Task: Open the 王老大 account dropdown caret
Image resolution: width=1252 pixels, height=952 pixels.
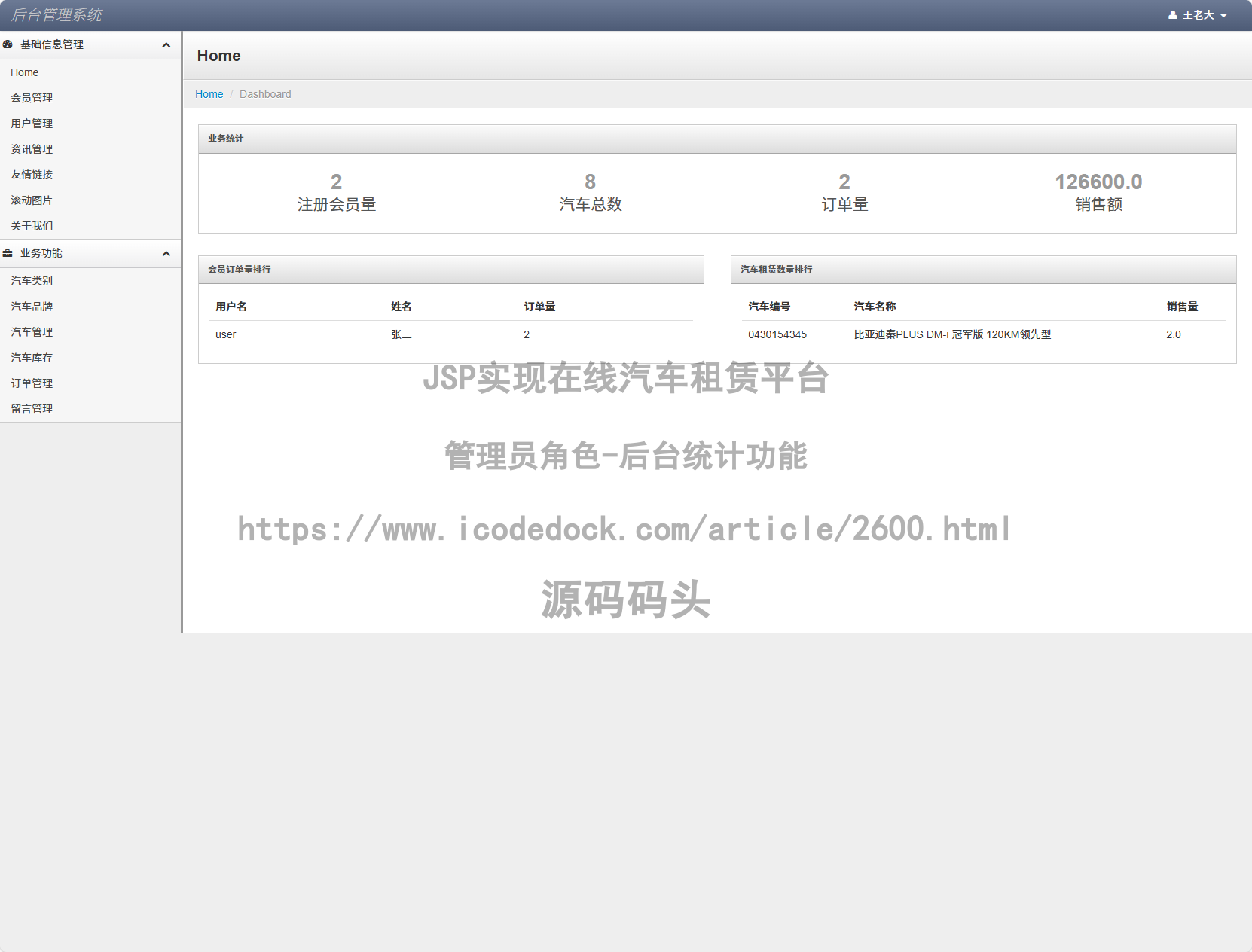Action: 1223,16
